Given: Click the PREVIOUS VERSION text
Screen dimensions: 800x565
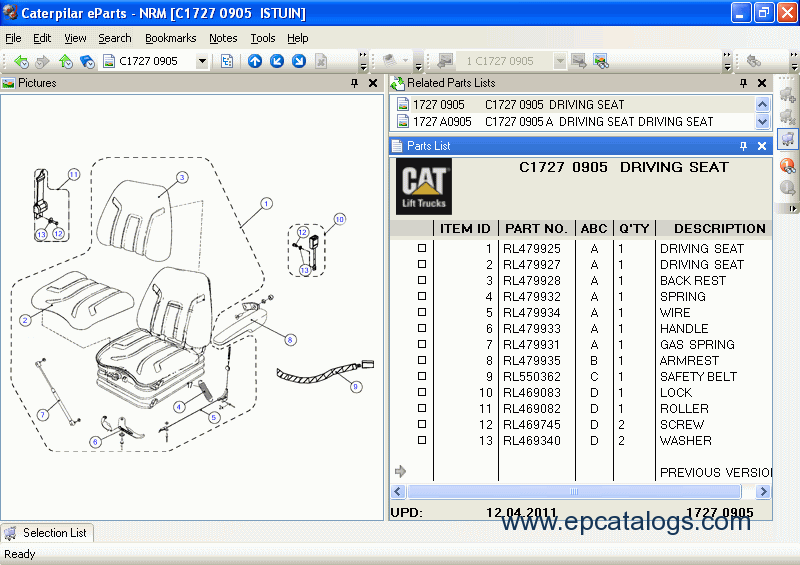Looking at the screenshot, I should coord(716,473).
